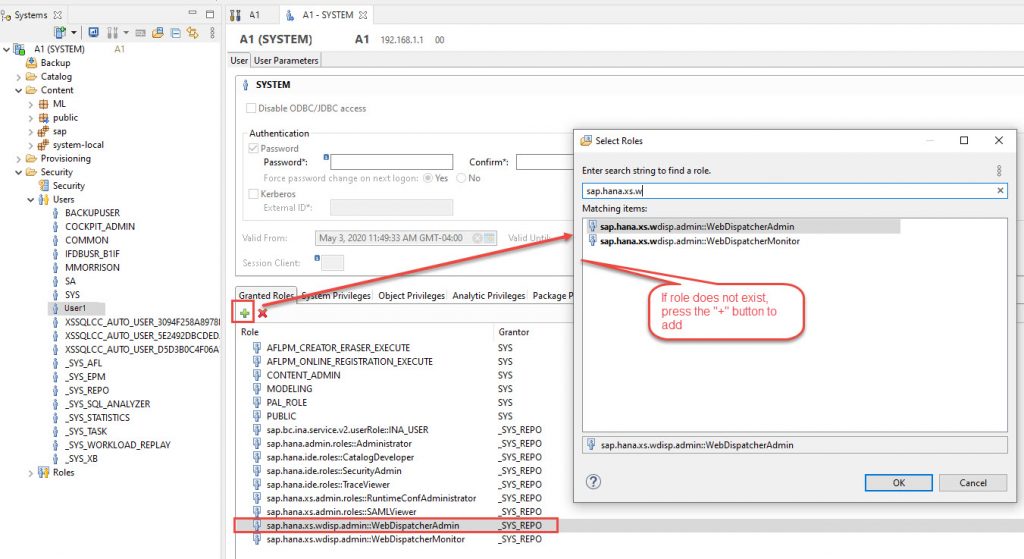The height and width of the screenshot is (559, 1024).
Task: Enable the Kerberos authentication checkbox
Action: (253, 194)
